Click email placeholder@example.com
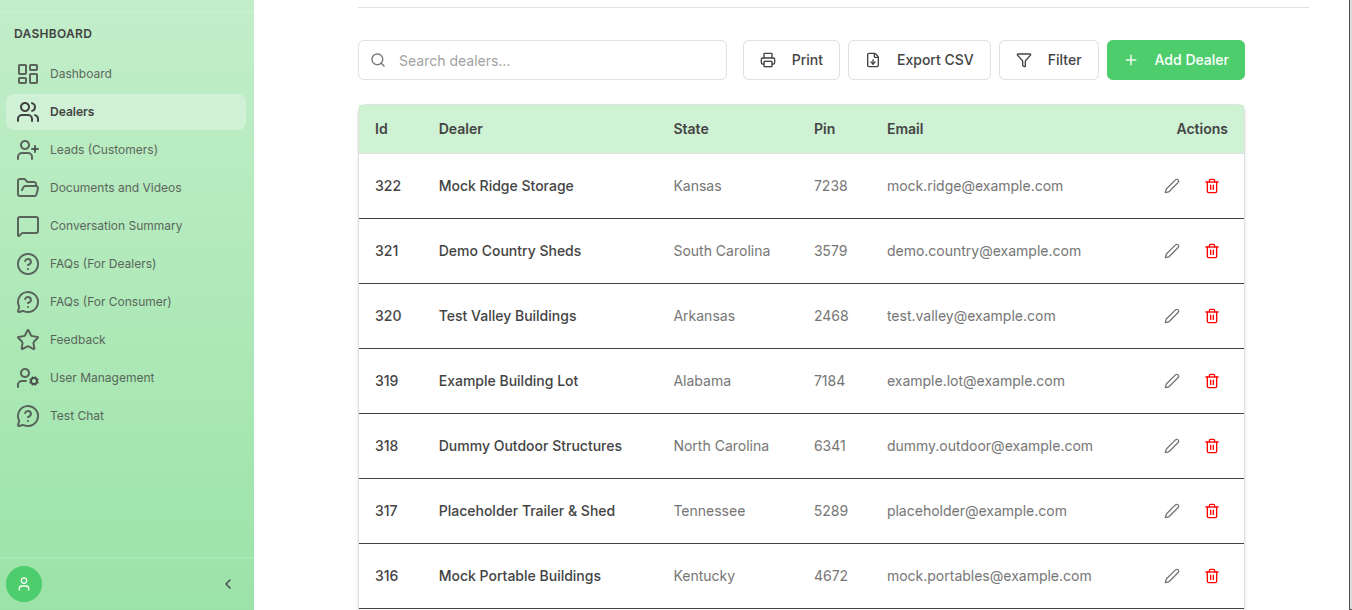Viewport: 1352px width, 610px height. point(977,511)
